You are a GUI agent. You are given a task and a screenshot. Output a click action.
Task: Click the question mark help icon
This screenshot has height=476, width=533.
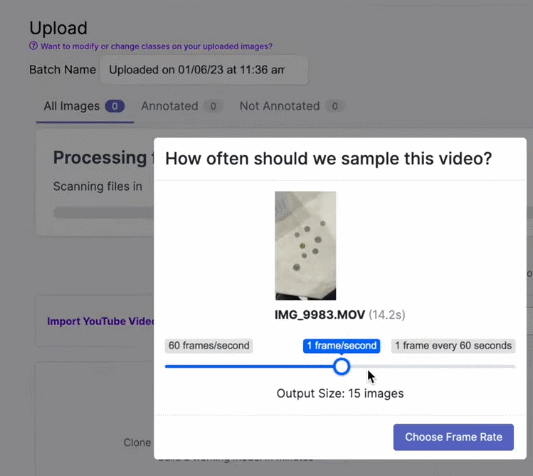click(x=33, y=46)
